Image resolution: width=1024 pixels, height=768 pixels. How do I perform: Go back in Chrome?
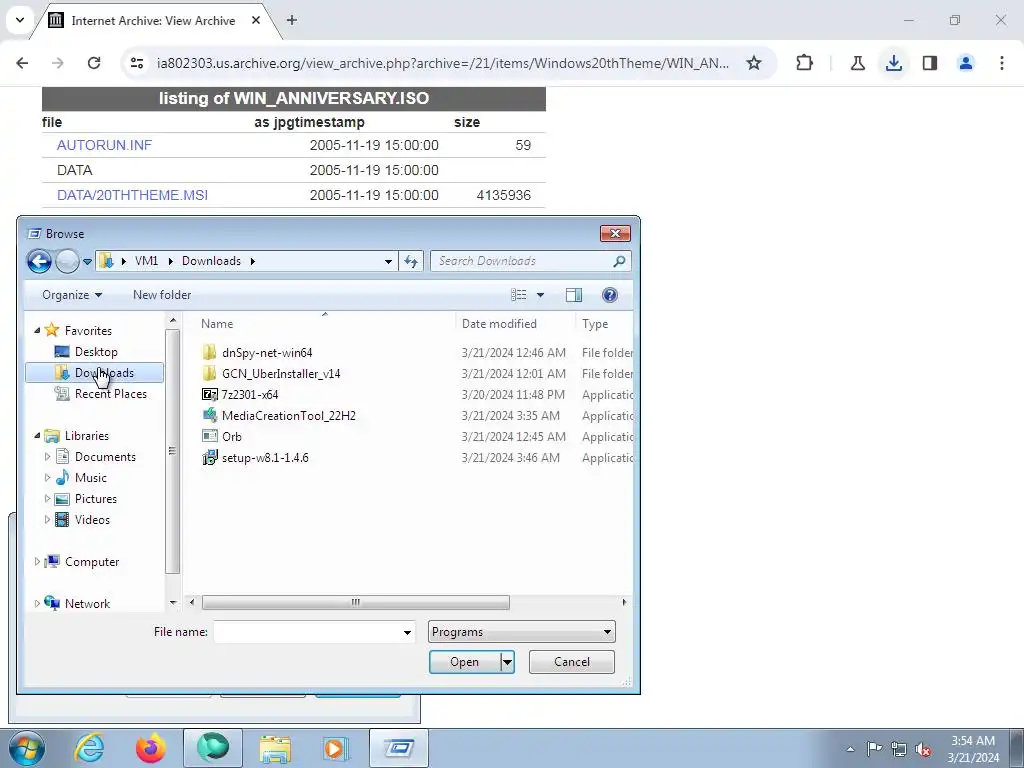coord(22,63)
